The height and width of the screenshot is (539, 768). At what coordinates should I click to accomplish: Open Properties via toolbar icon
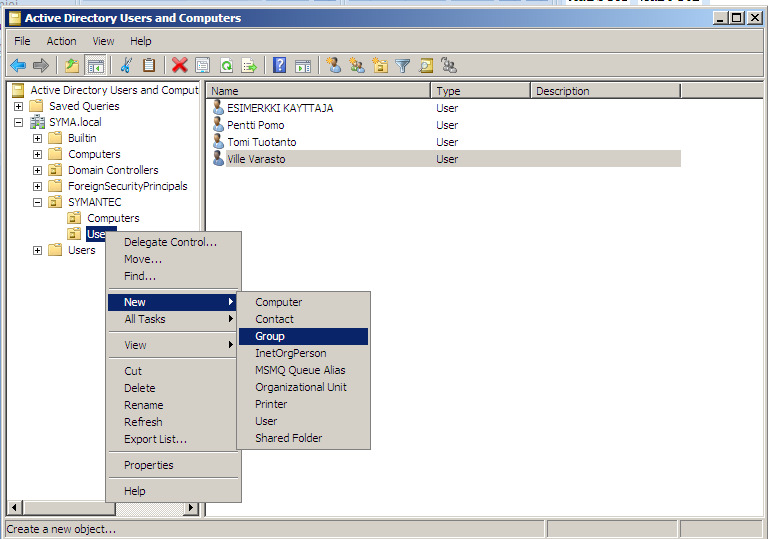pyautogui.click(x=202, y=65)
